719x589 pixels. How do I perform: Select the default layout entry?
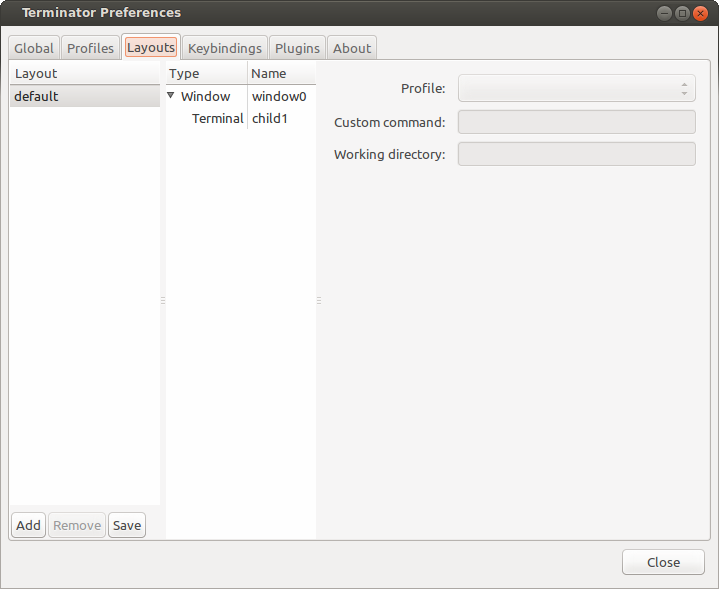click(x=85, y=96)
